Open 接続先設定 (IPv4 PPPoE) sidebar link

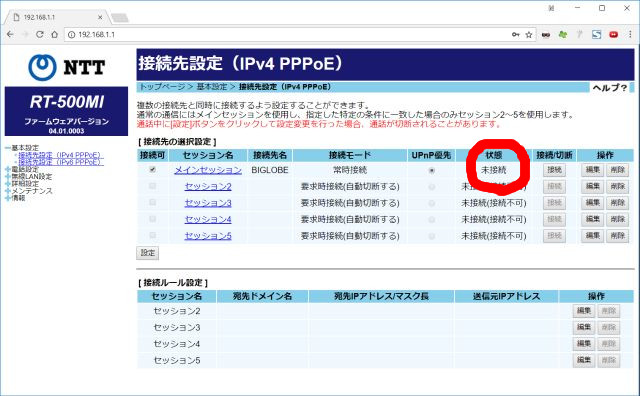[x=60, y=155]
